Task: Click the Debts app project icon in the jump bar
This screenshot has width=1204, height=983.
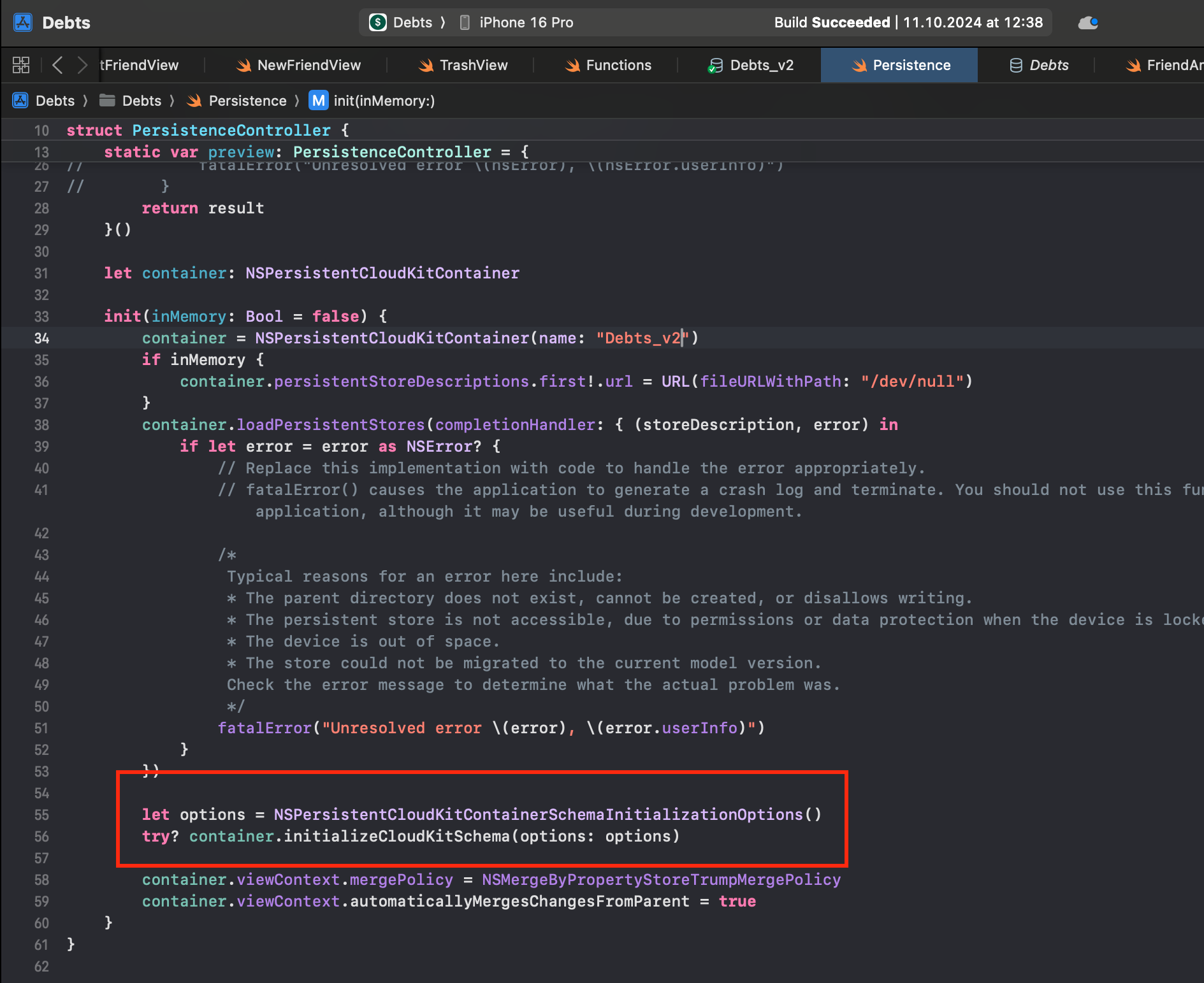Action: coord(21,101)
